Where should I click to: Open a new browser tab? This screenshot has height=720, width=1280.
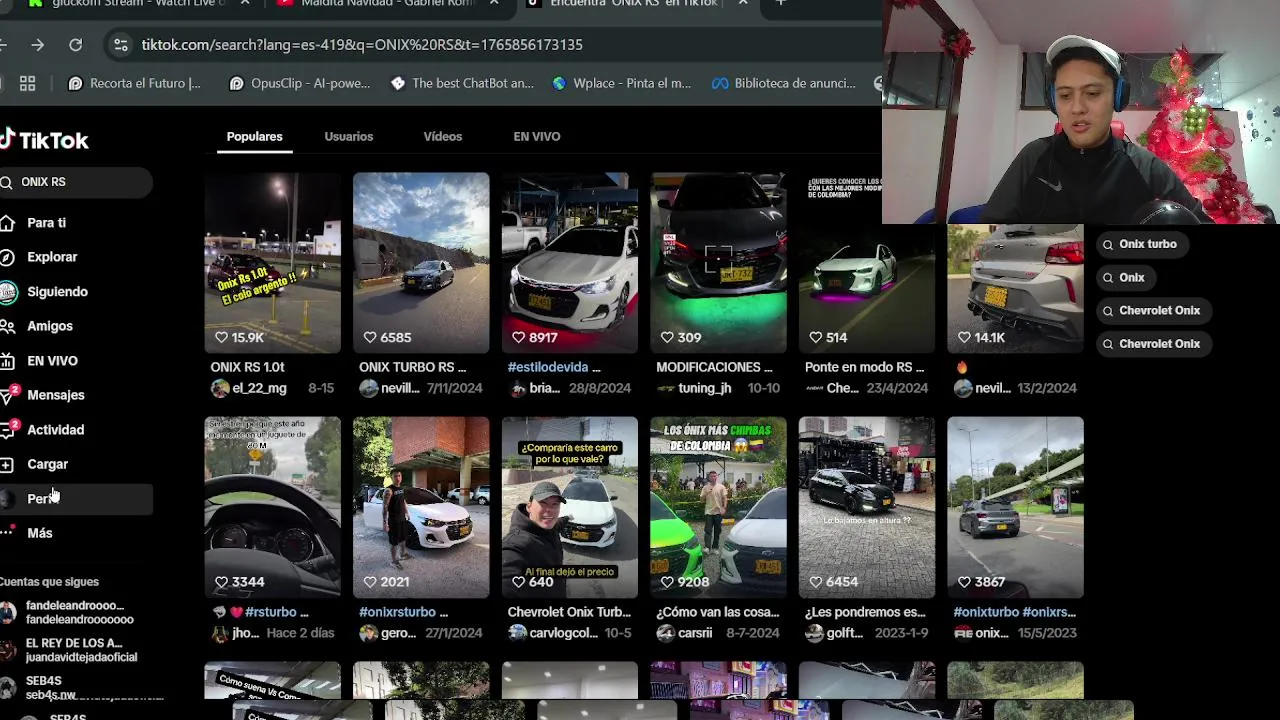(x=781, y=4)
